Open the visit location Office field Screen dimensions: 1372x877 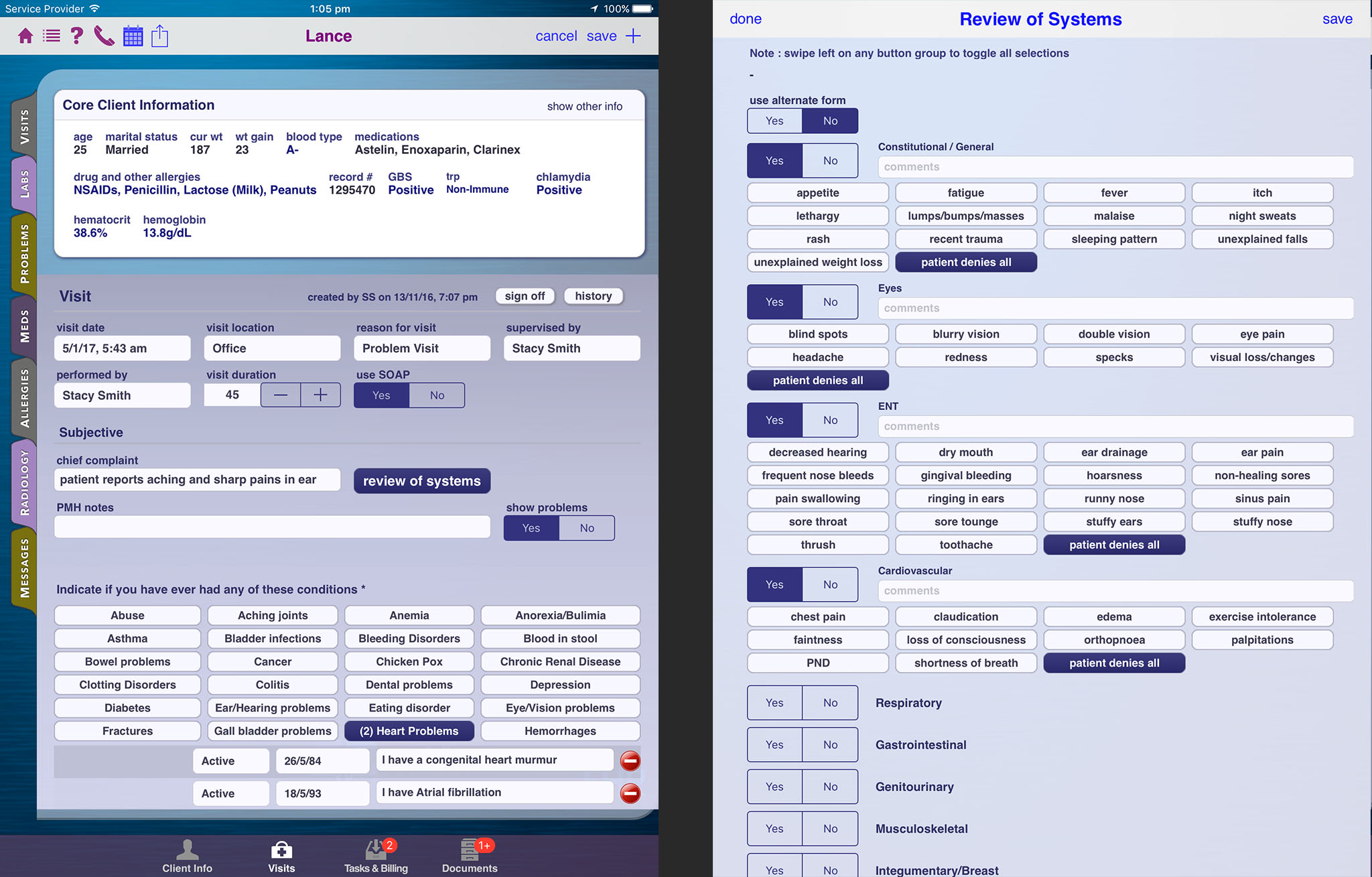tap(273, 348)
